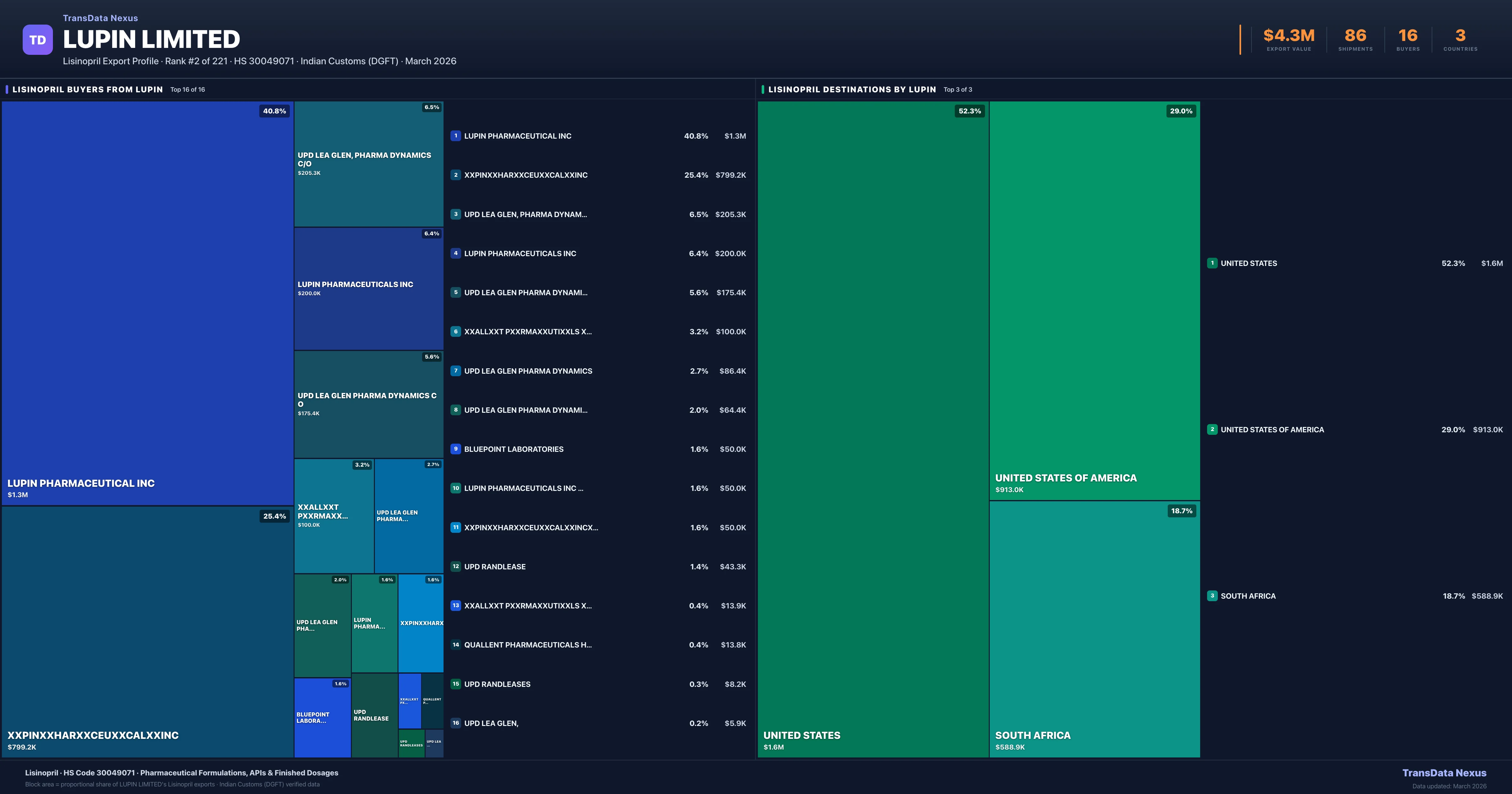Click rank 1 badge for Lupin Pharmaceutical Inc
1512x794 pixels.
455,136
